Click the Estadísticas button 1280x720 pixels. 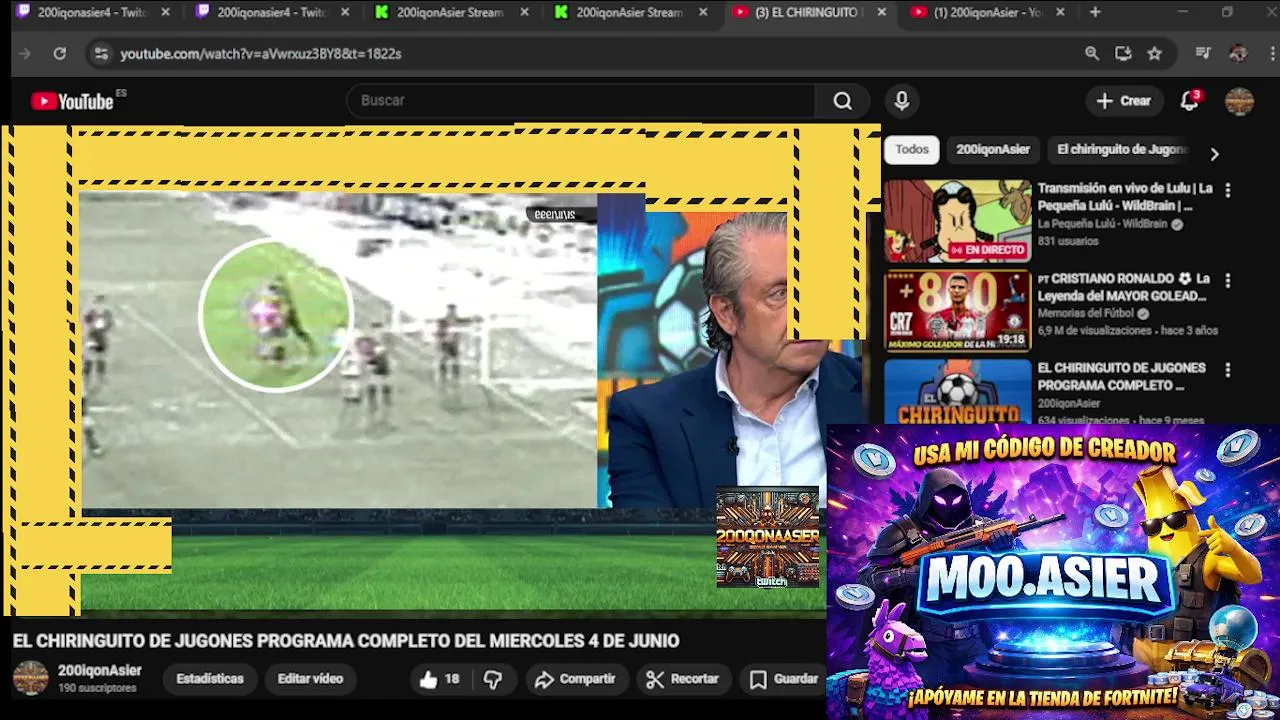click(210, 679)
